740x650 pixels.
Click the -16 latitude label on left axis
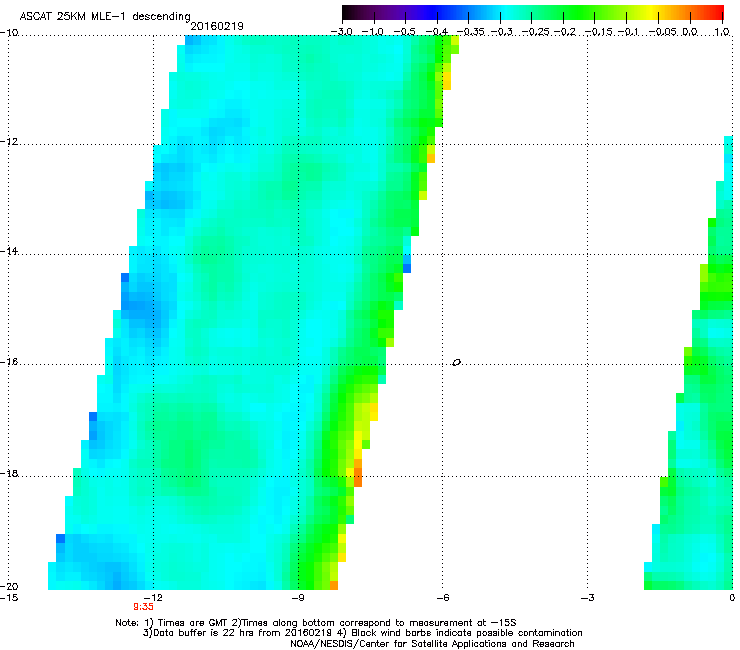click(9, 362)
